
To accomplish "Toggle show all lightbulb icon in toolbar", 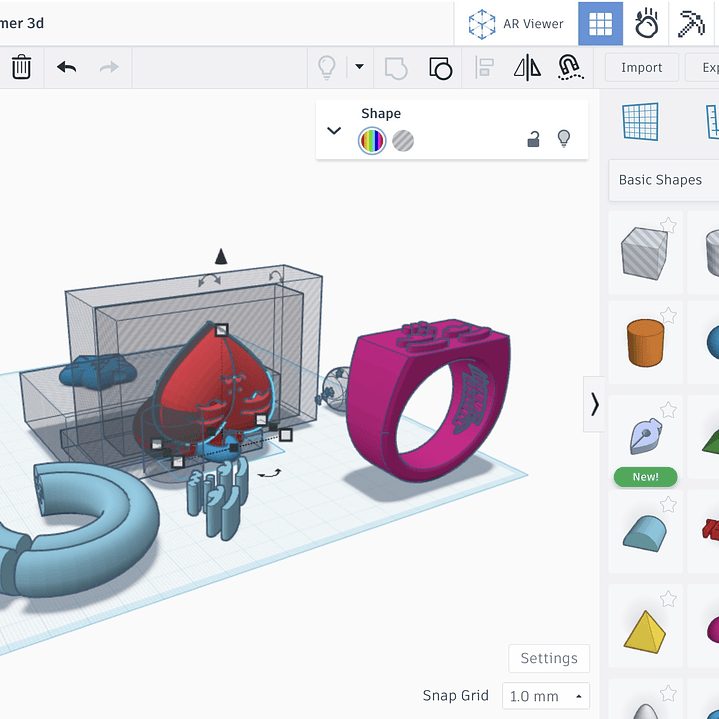I will 326,68.
